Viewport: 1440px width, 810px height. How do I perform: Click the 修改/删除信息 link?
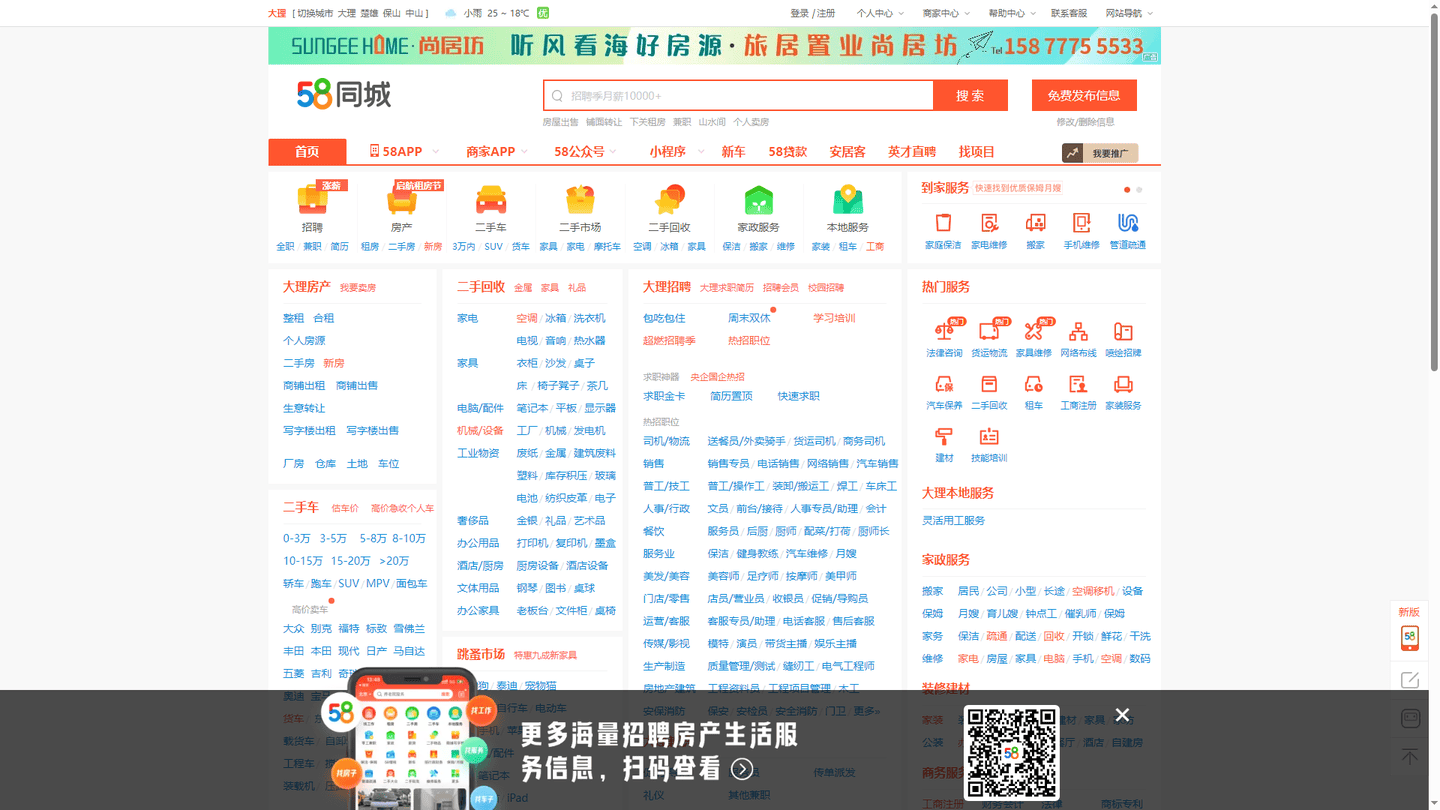pos(1085,122)
